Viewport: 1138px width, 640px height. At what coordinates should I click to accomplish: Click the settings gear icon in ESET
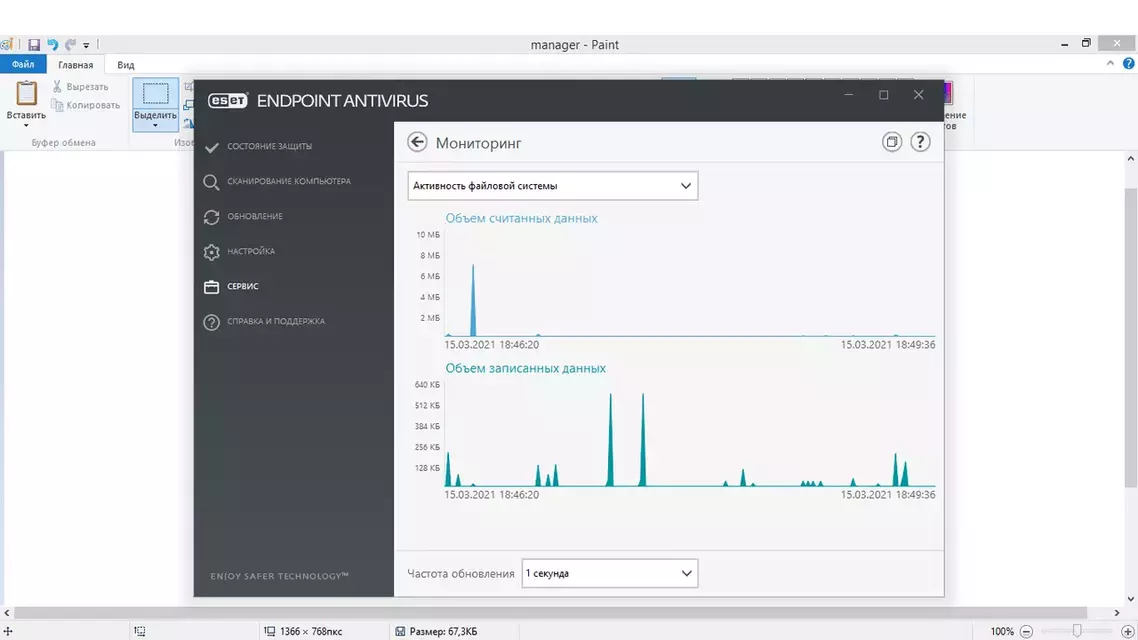[211, 252]
